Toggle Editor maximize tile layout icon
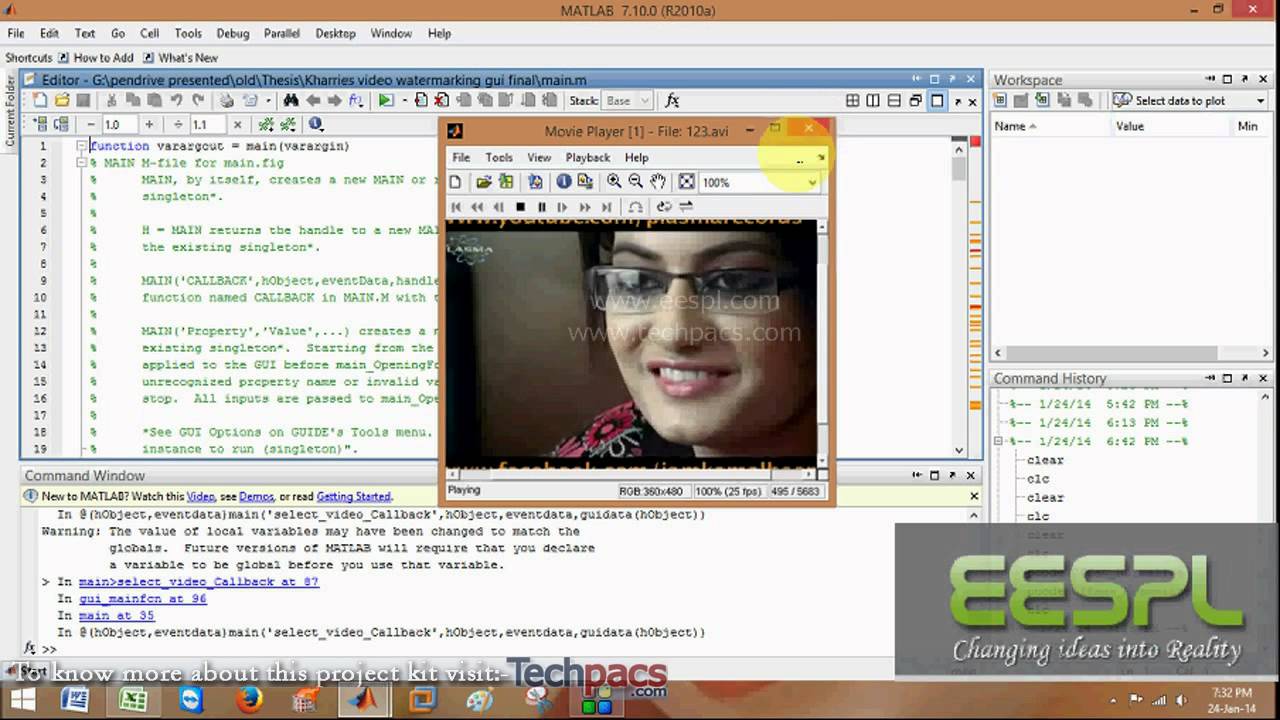Screen dimensions: 1280x720 pyautogui.click(x=937, y=100)
